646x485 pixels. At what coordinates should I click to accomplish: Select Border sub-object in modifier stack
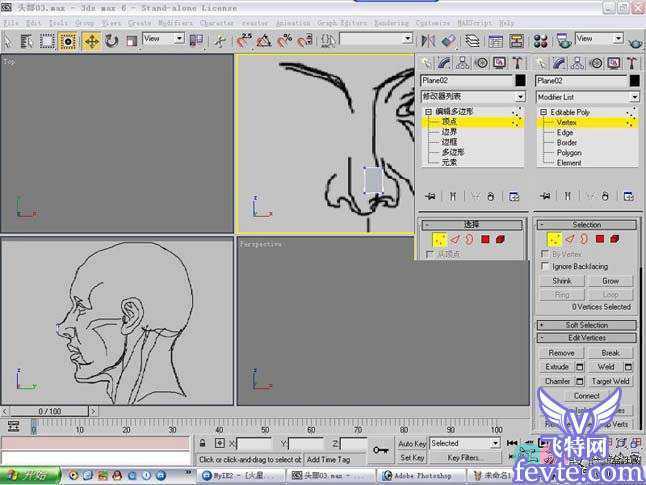pos(567,143)
